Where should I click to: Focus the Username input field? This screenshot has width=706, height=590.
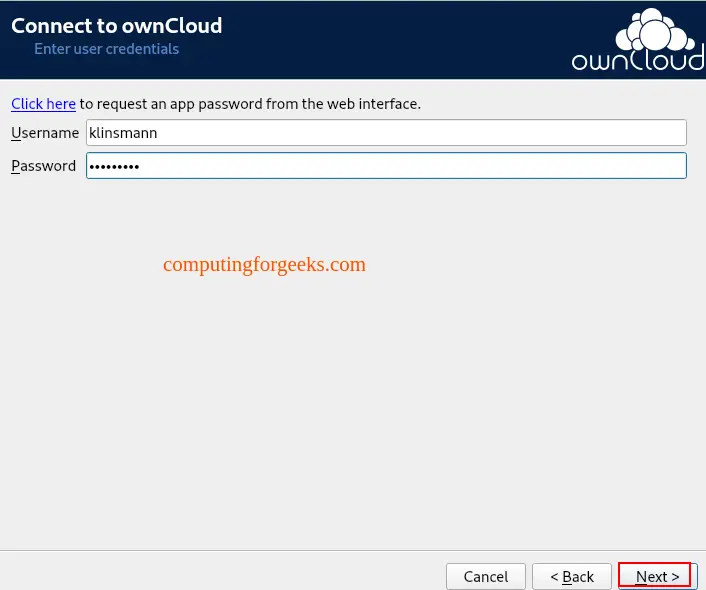pos(386,133)
